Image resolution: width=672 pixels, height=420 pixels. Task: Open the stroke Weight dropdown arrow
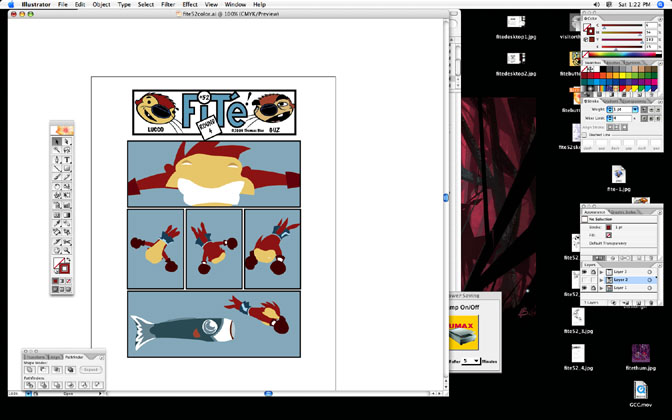pos(635,109)
